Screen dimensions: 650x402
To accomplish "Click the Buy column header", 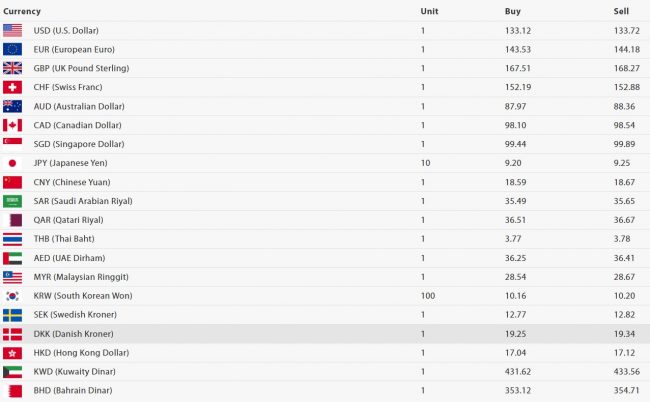I will point(513,11).
